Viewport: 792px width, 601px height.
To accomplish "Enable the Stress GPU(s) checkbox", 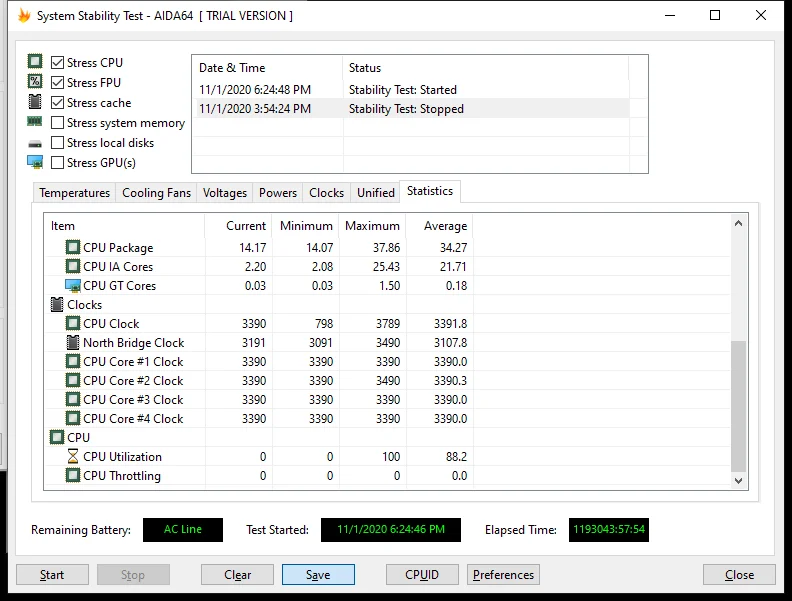I will 58,163.
